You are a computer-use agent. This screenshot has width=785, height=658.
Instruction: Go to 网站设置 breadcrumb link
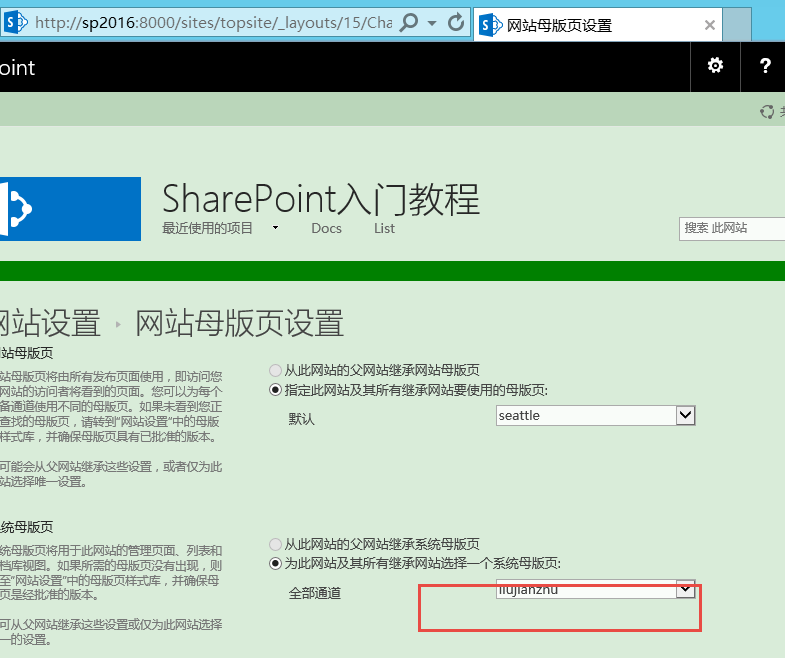point(50,323)
